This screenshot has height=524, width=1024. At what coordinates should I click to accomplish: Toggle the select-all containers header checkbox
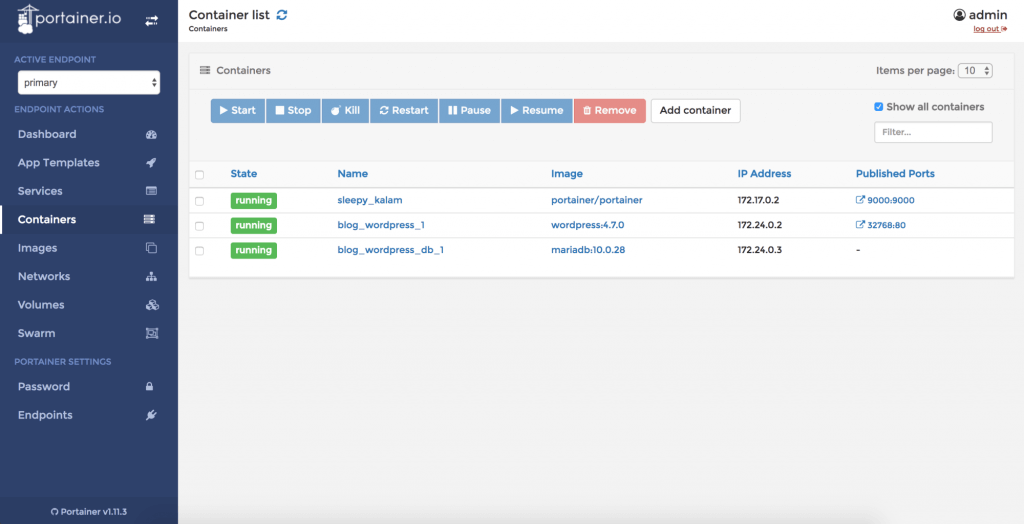[200, 175]
